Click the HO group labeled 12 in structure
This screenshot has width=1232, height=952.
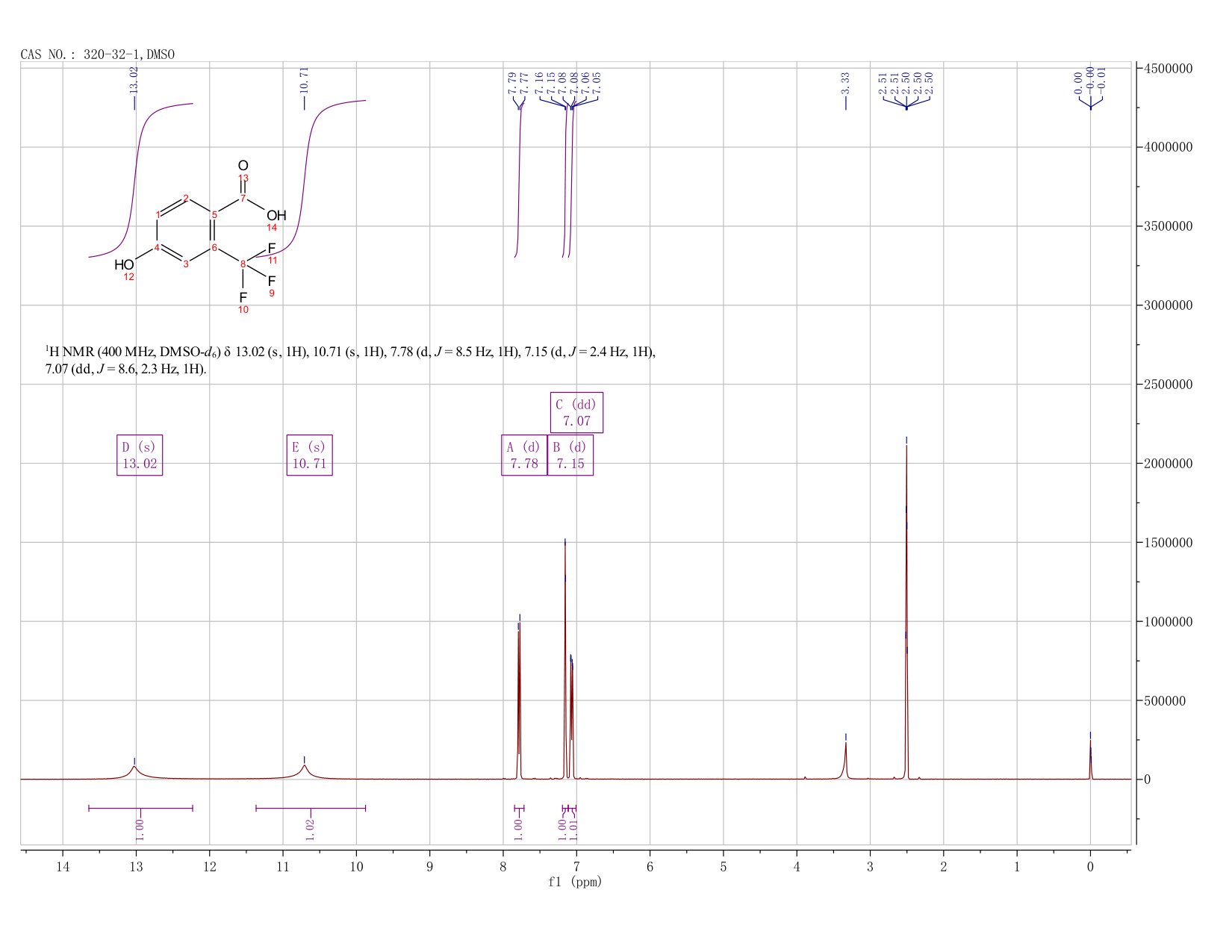tap(124, 265)
